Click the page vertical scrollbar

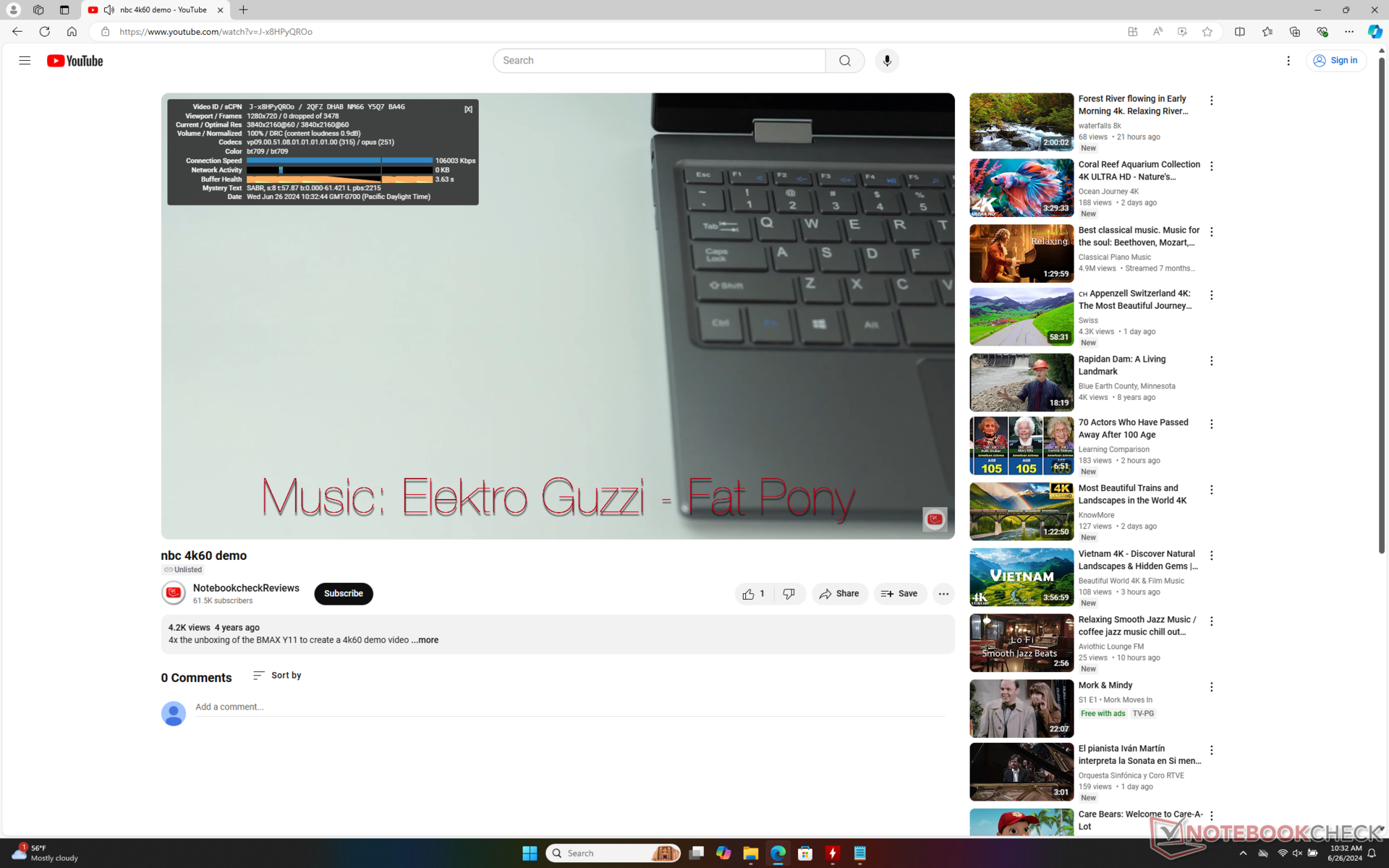coord(1381,304)
